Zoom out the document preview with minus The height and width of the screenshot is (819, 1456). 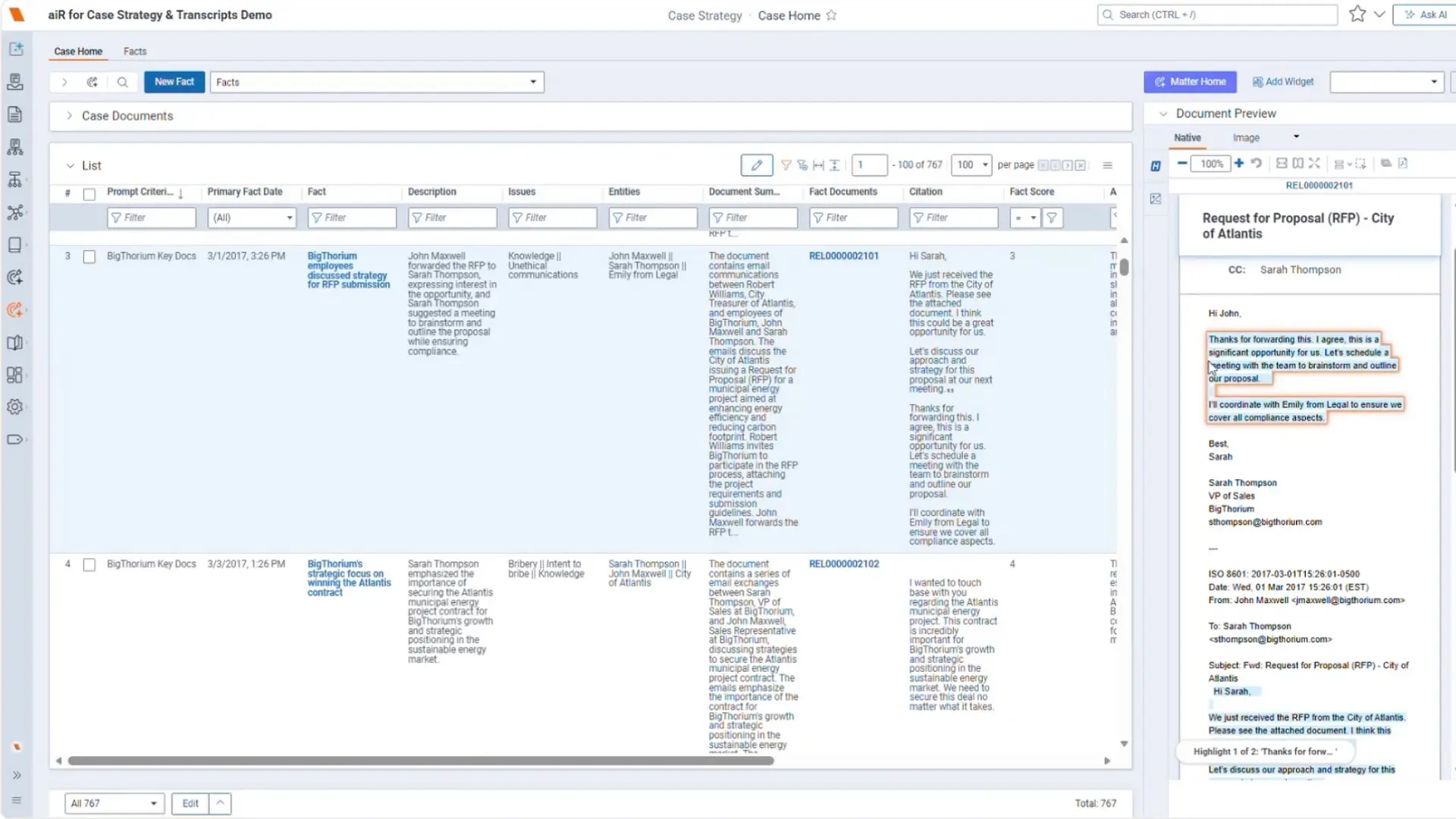pos(1181,163)
